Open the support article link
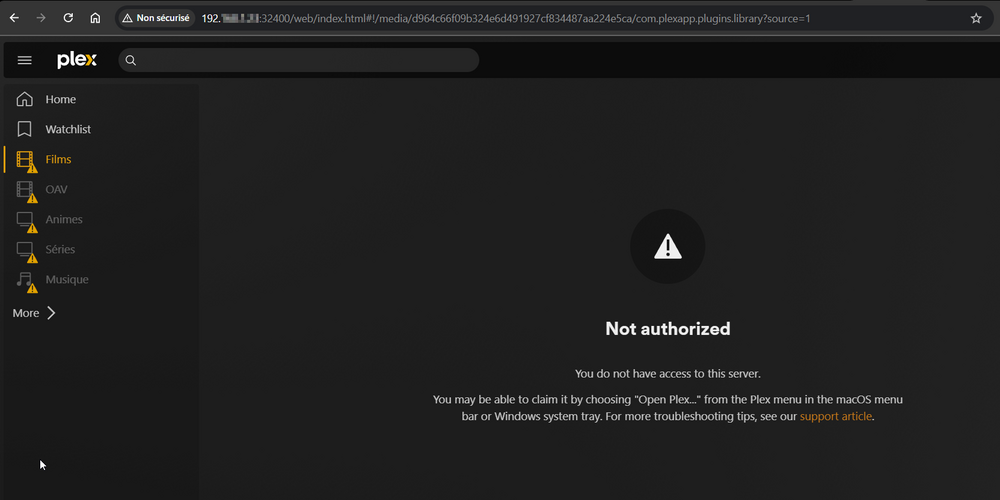The image size is (1000, 500). [x=835, y=416]
